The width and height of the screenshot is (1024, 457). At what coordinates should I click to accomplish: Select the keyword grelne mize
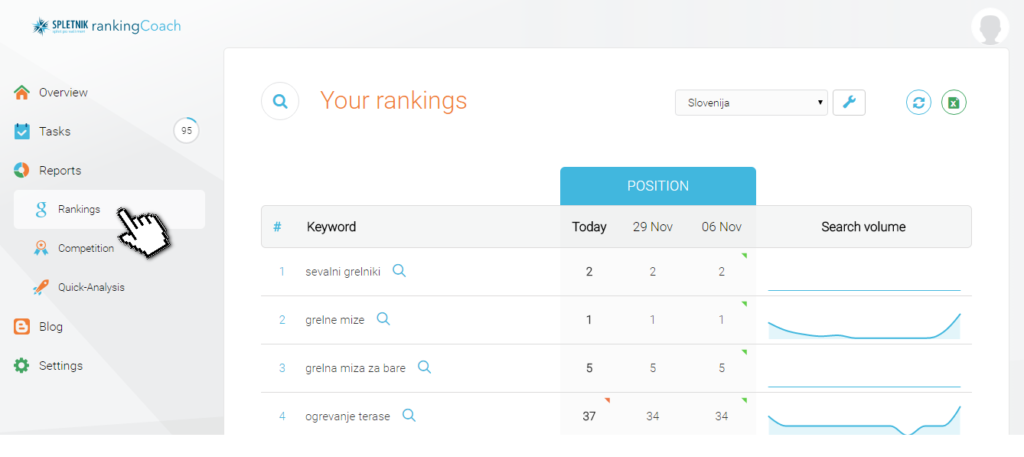point(335,321)
